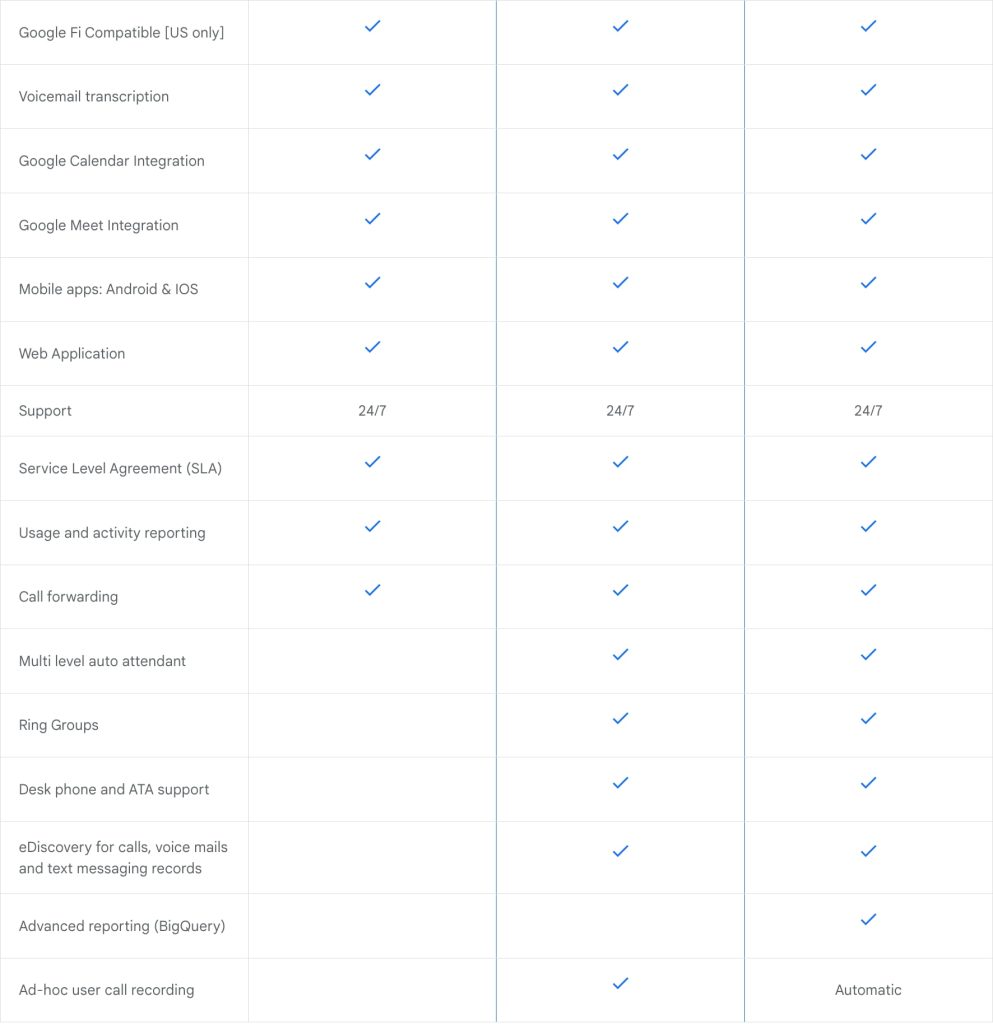Click Web Application checkmark in first plan column

[x=372, y=347]
